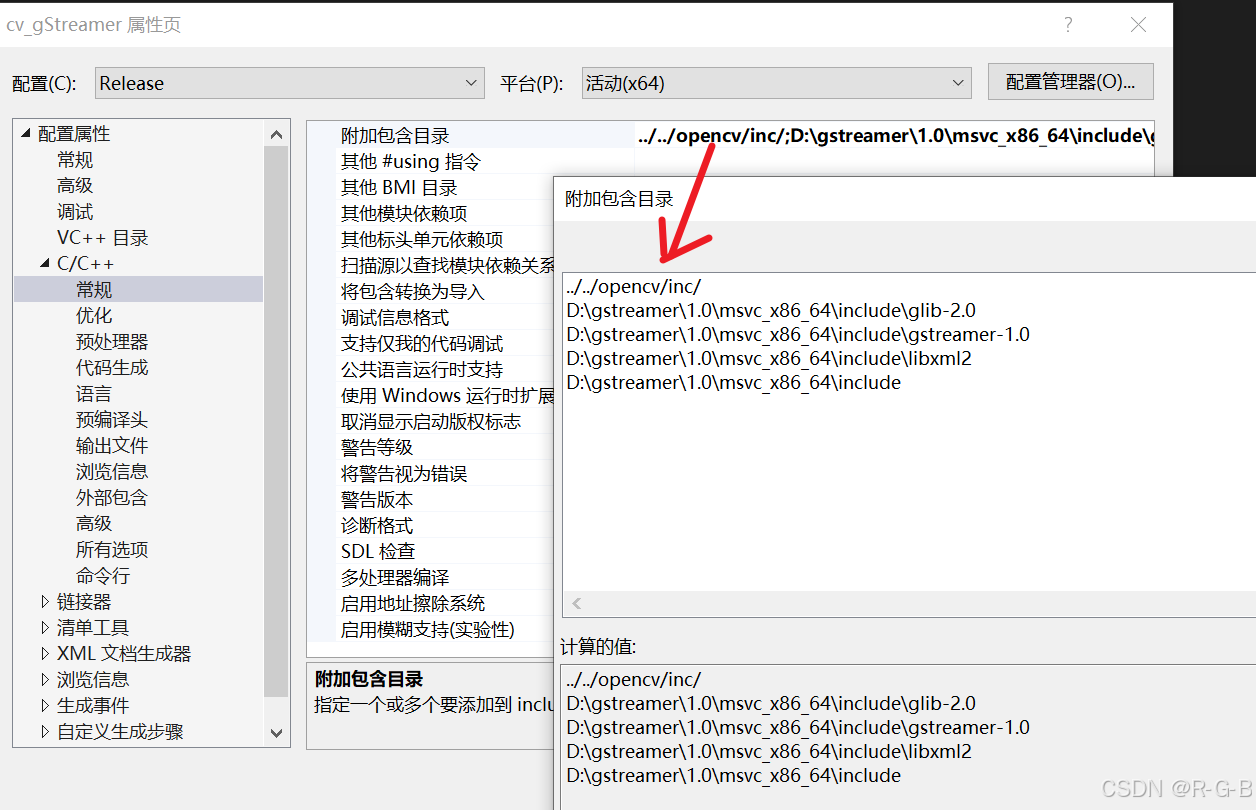The image size is (1256, 810).
Task: Select the 警告版本 property
Action: click(377, 500)
